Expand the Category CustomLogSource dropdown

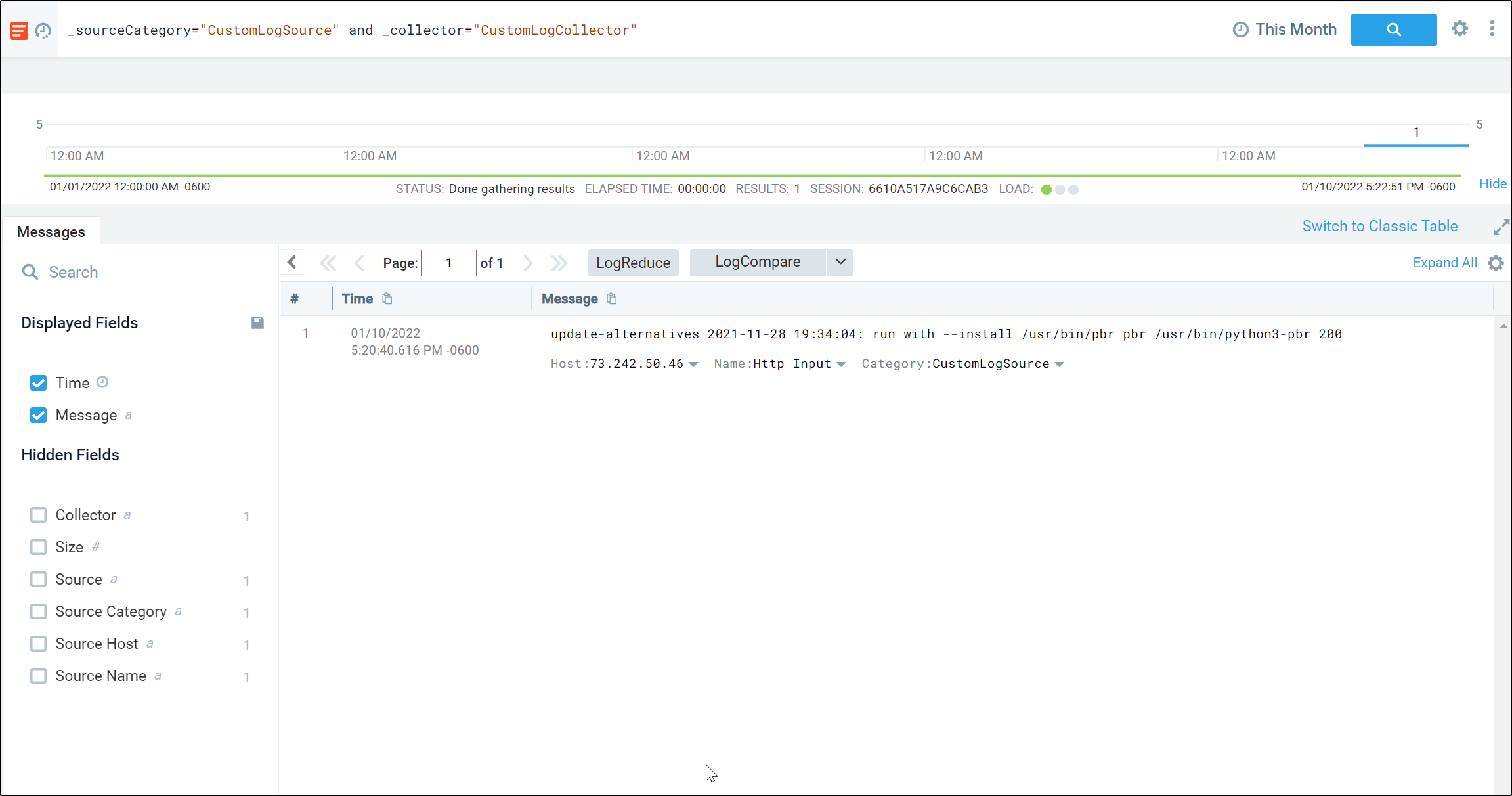coord(1059,363)
